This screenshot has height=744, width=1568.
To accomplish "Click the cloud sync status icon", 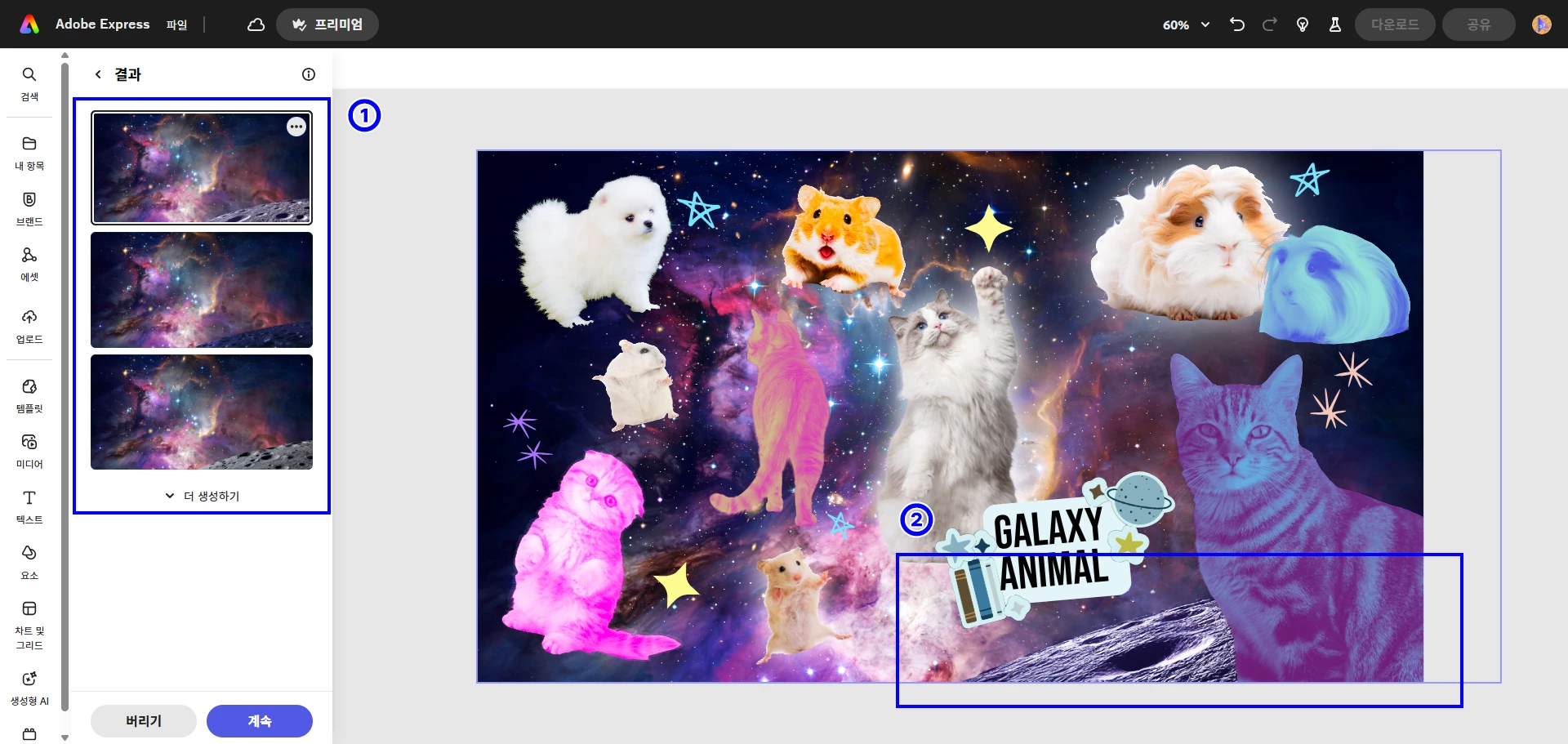I will pyautogui.click(x=256, y=25).
